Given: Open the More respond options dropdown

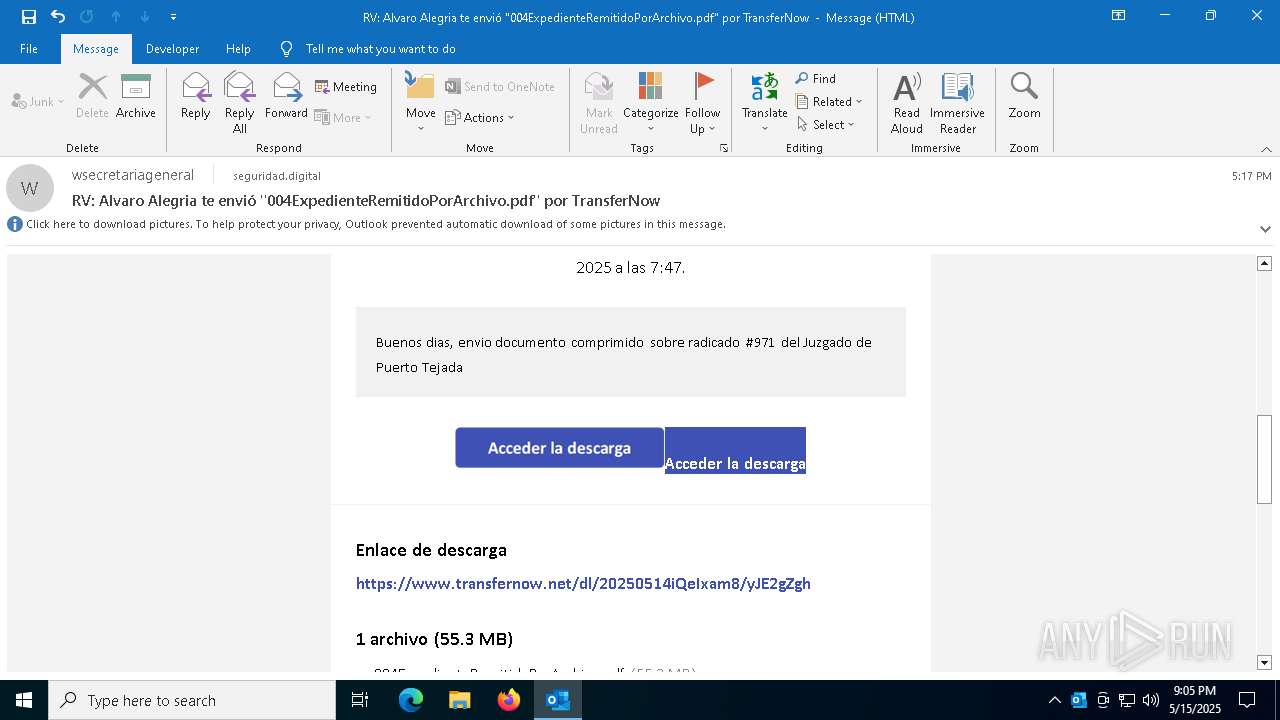Looking at the screenshot, I should click(x=343, y=117).
